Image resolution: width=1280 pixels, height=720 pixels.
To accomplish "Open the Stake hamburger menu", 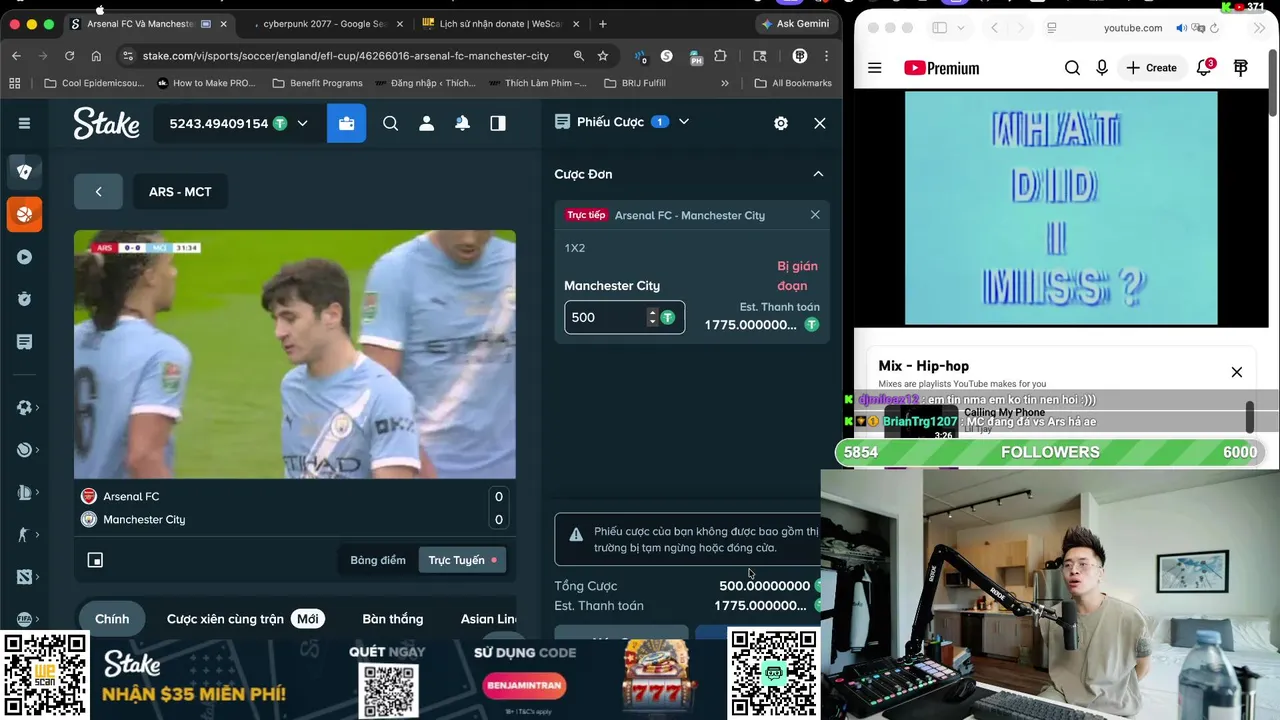I will [x=24, y=123].
